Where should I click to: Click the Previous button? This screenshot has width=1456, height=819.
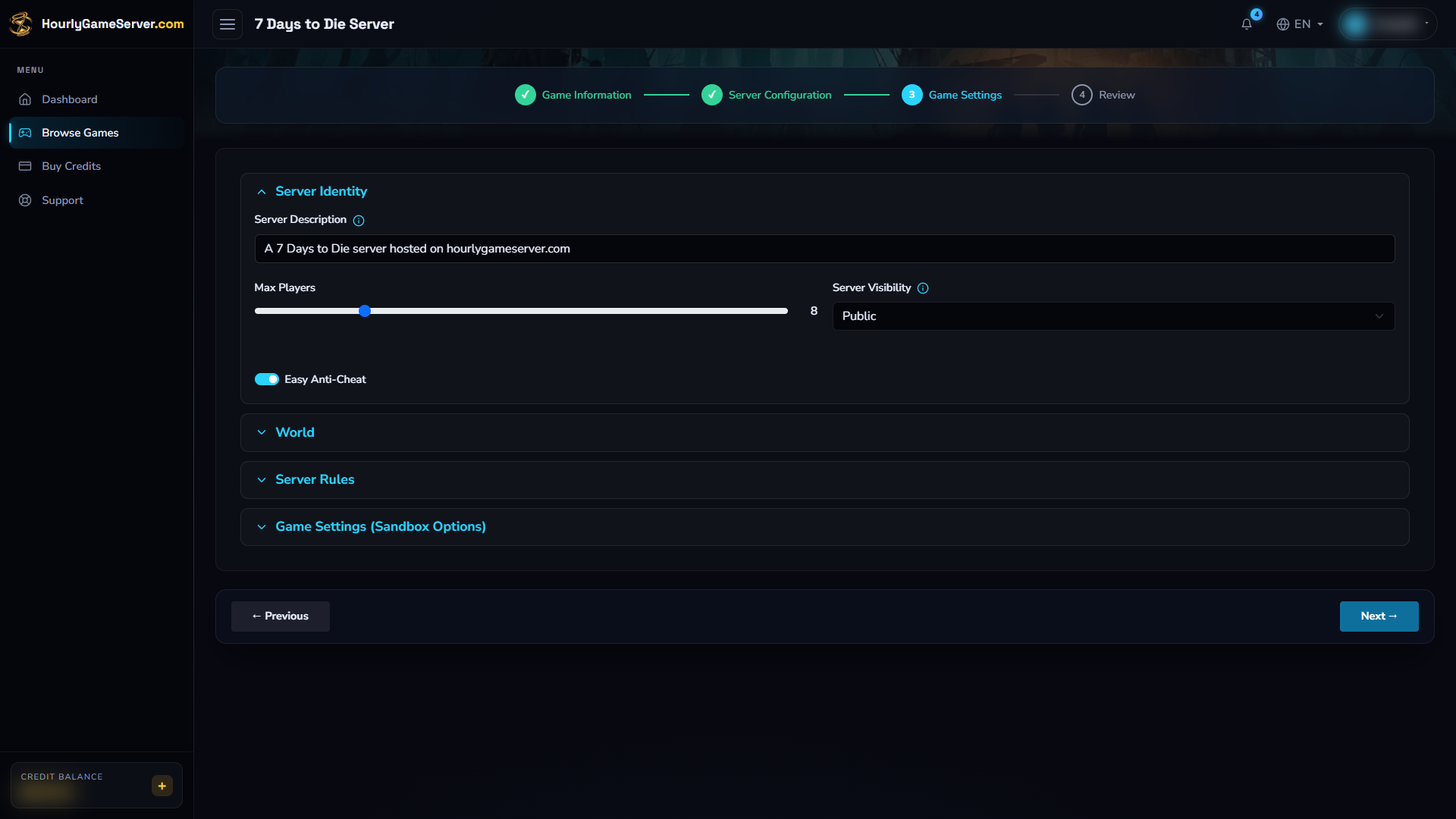coord(281,617)
